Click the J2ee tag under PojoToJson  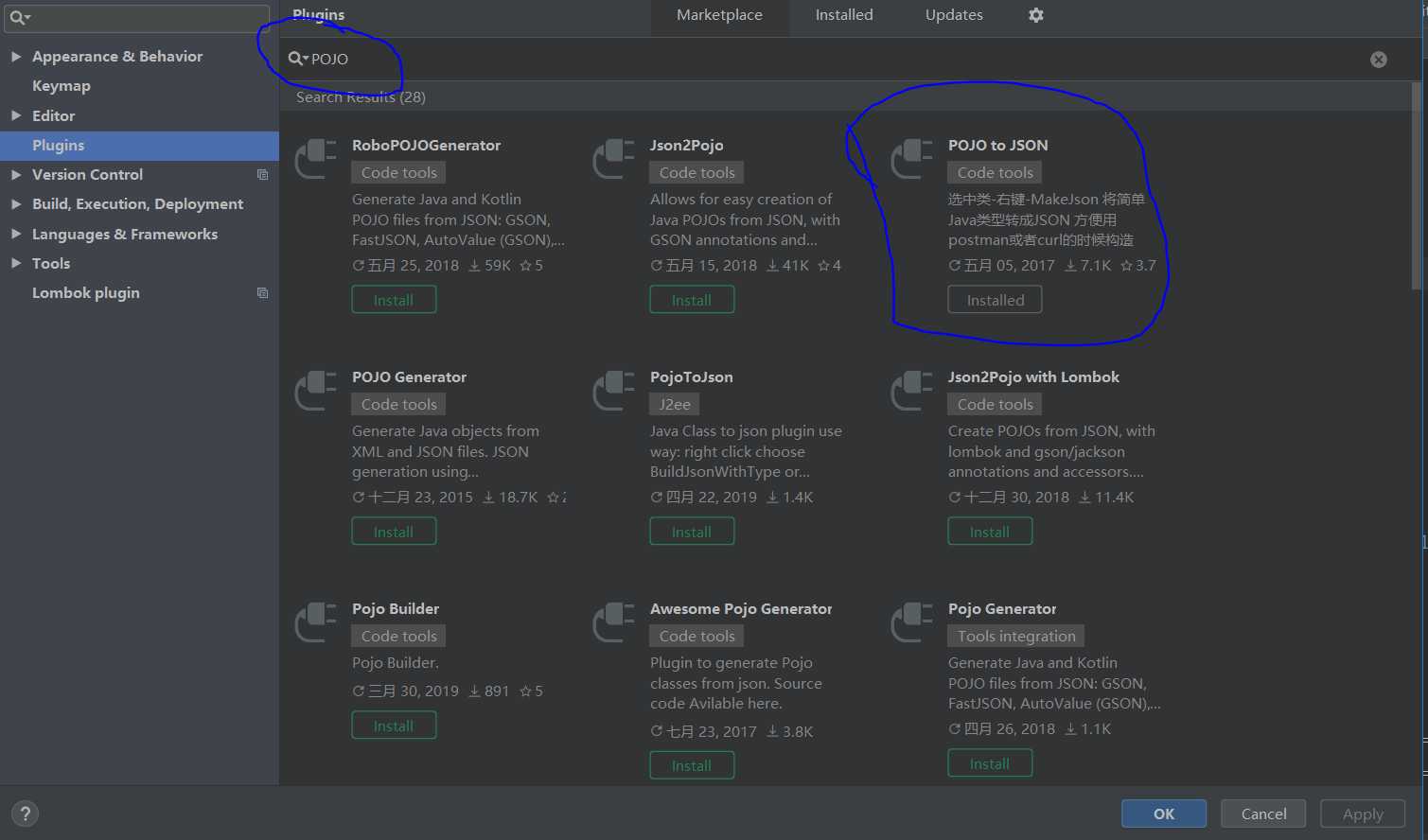pos(675,404)
